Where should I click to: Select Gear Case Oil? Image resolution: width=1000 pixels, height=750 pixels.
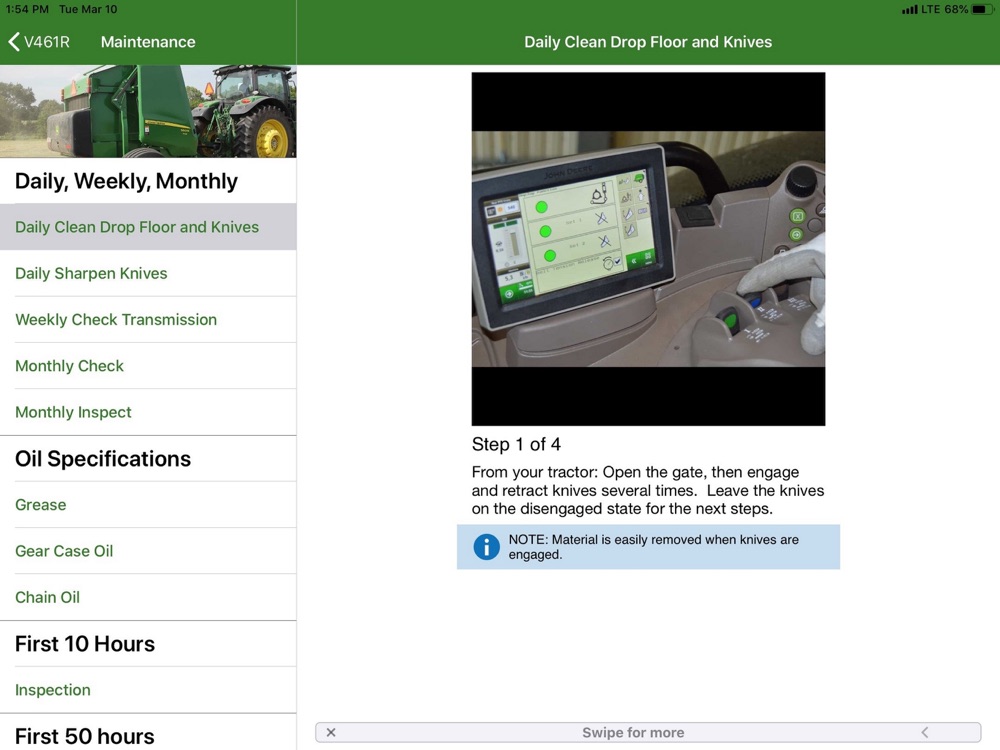64,551
